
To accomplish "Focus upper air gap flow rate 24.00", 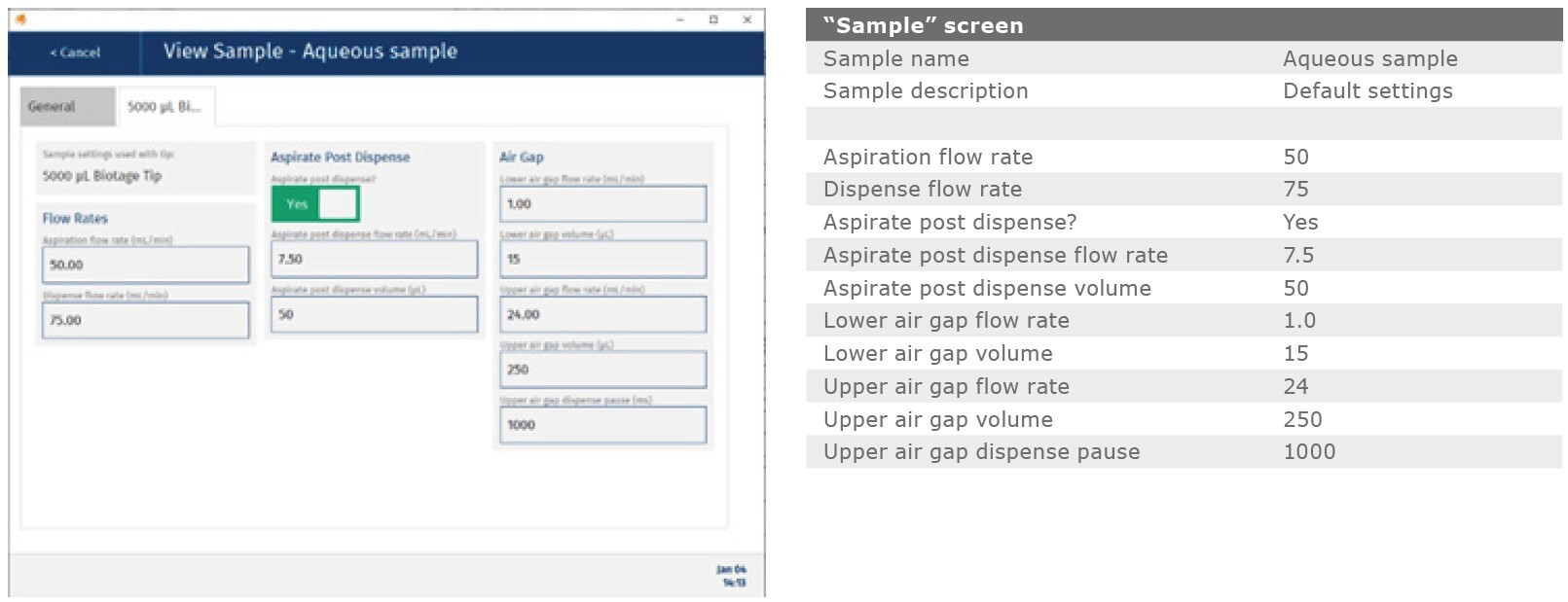I will (x=603, y=315).
